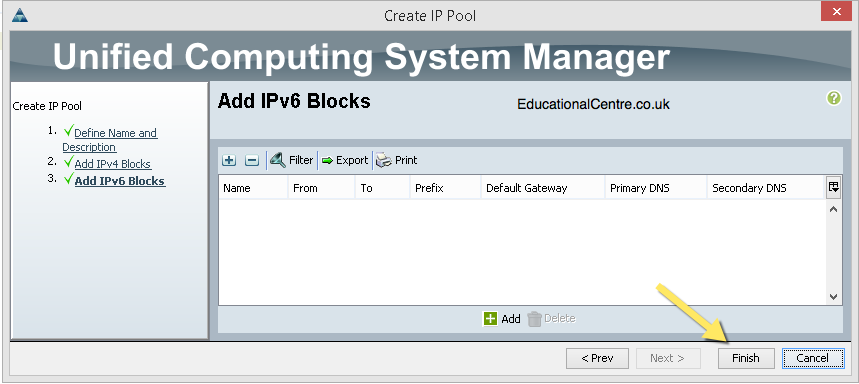Open the Filter tool

[x=291, y=160]
